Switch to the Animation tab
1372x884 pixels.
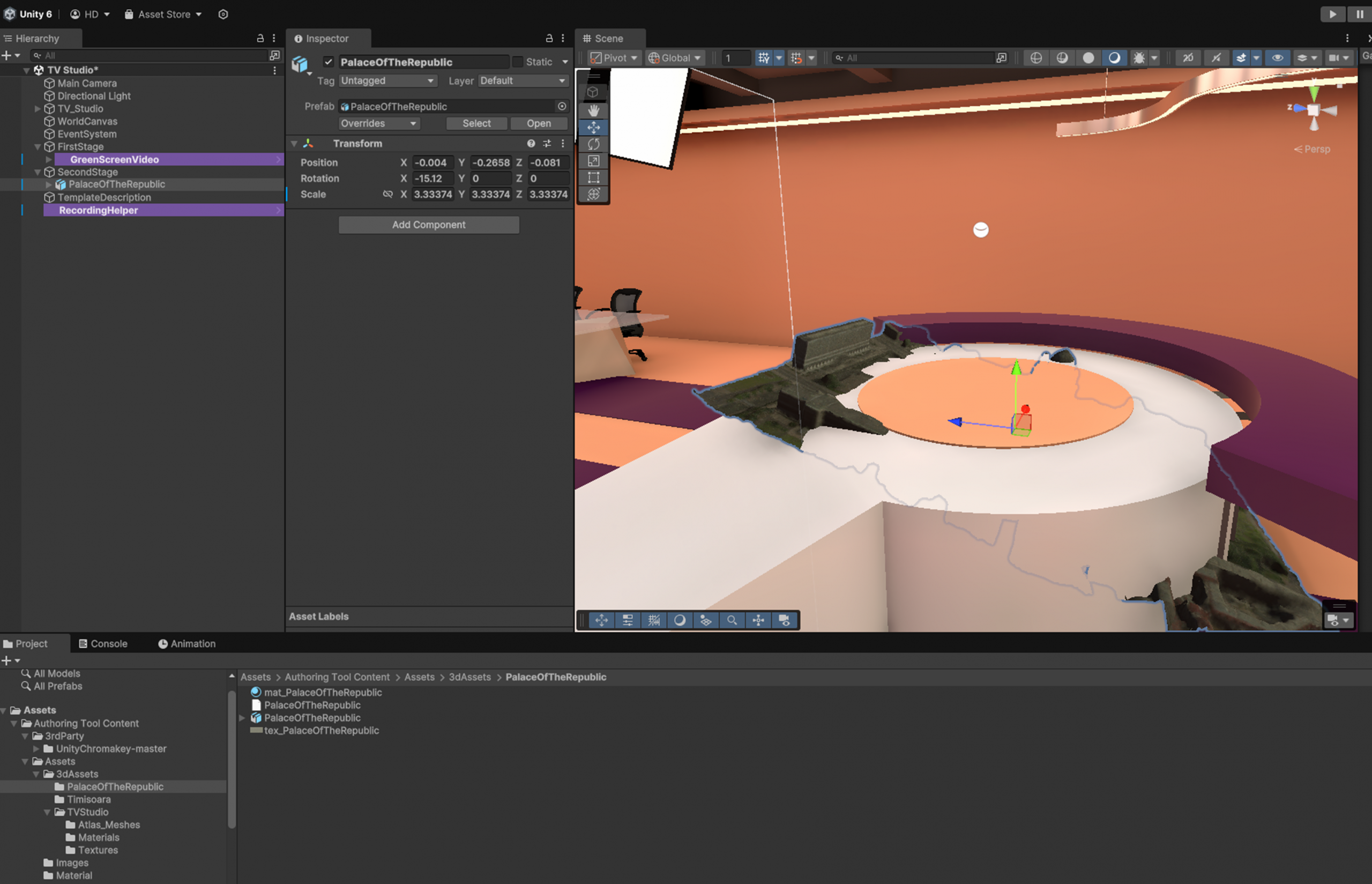tap(187, 644)
